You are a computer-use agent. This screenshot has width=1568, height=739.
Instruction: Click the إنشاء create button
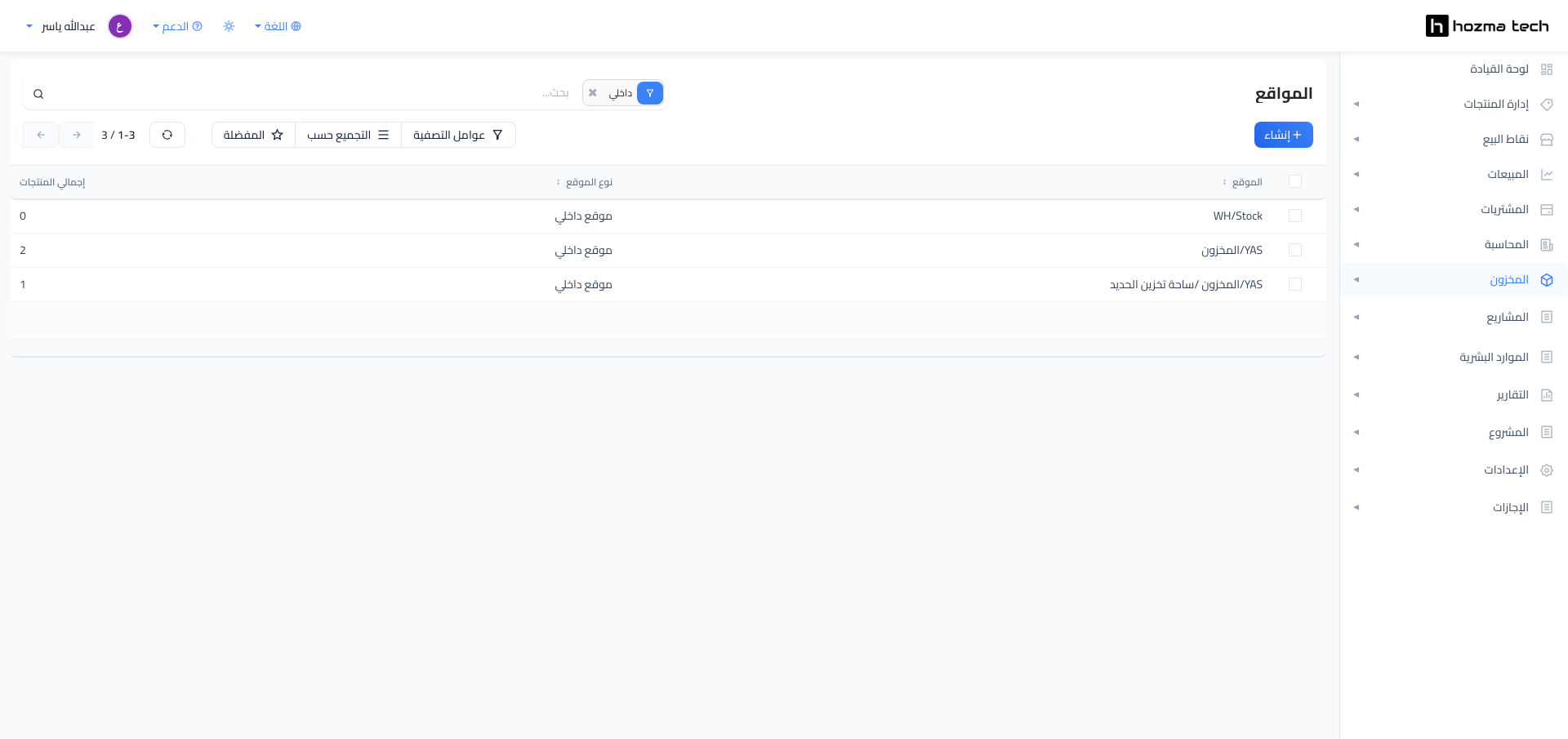pyautogui.click(x=1283, y=135)
